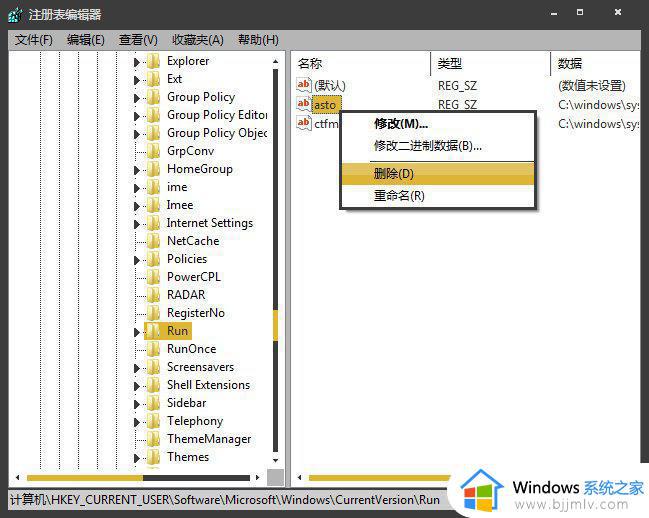Viewport: 649px width, 518px height.
Task: Click the PowerCPL folder icon
Action: pos(154,277)
